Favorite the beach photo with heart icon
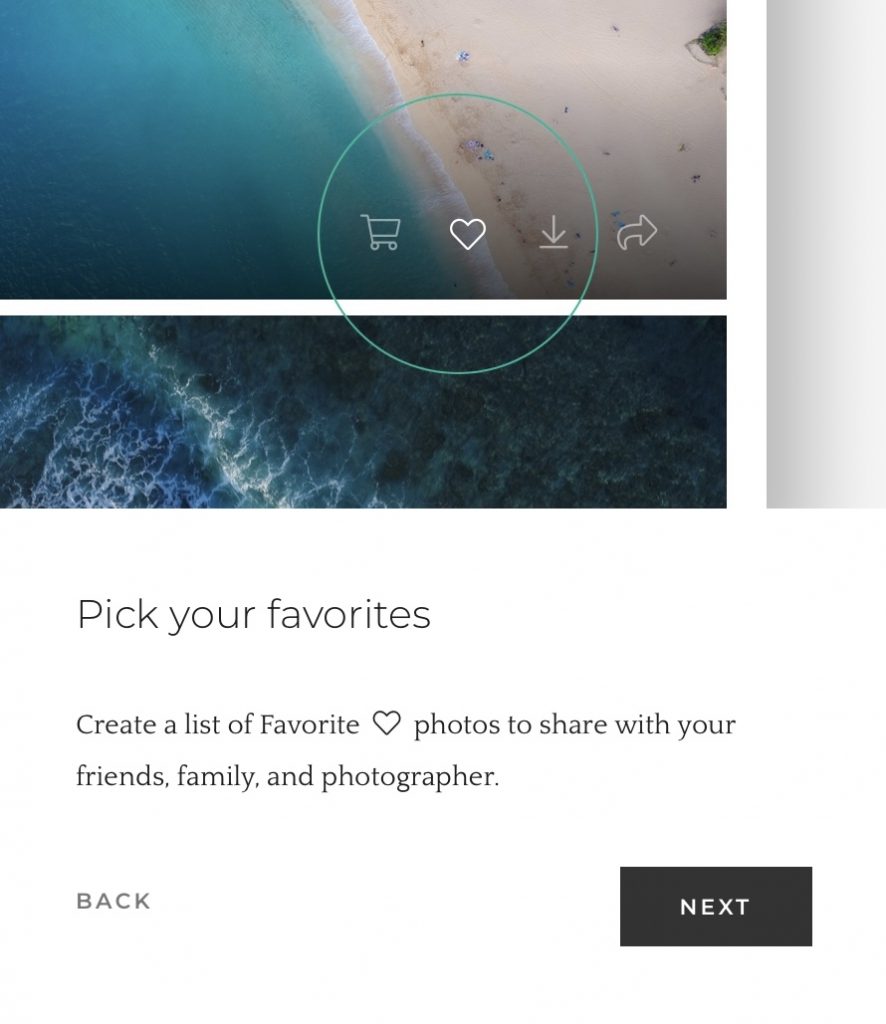 click(467, 233)
